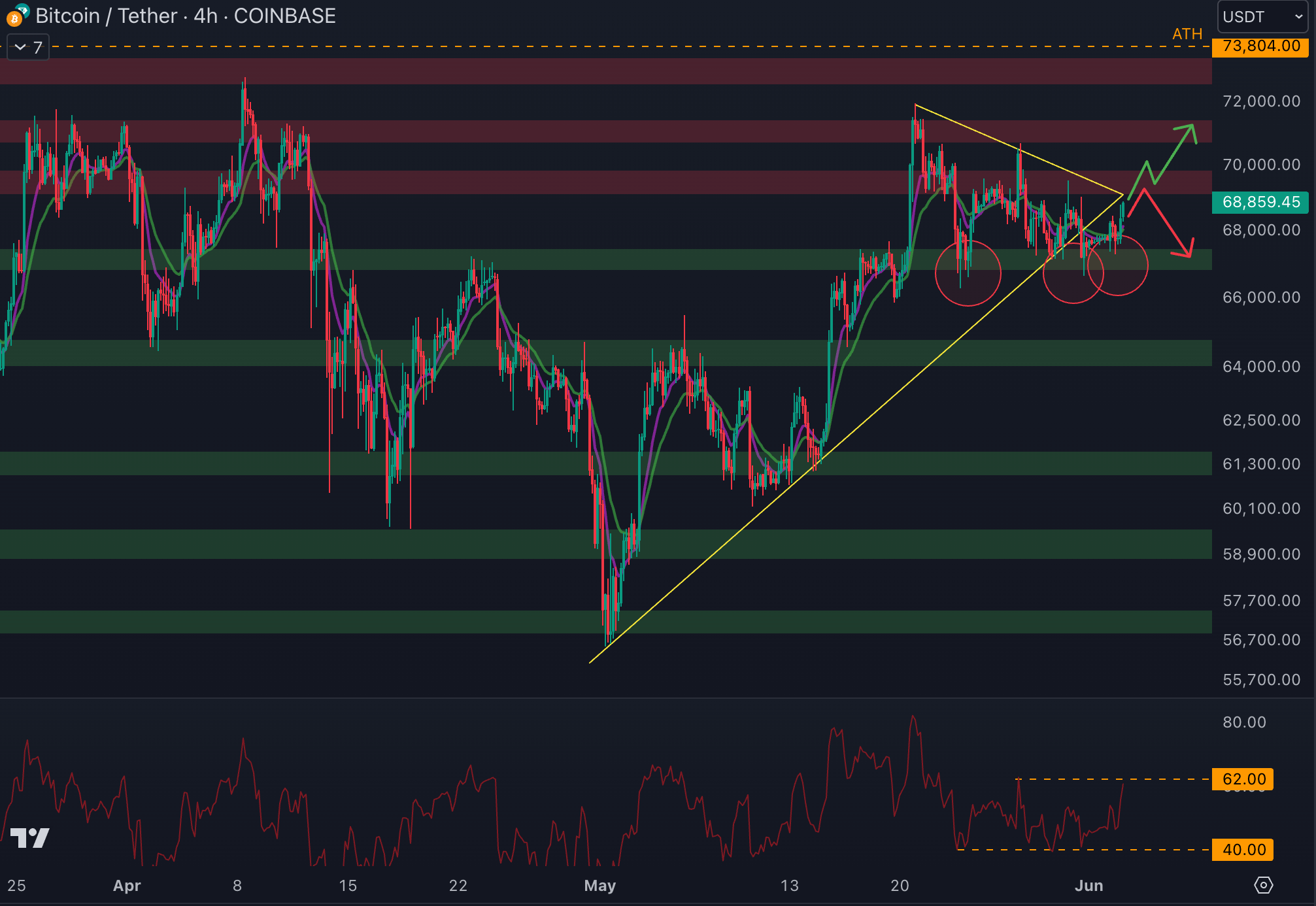Click the current price label 68,859.45
The image size is (1316, 906).
point(1260,202)
